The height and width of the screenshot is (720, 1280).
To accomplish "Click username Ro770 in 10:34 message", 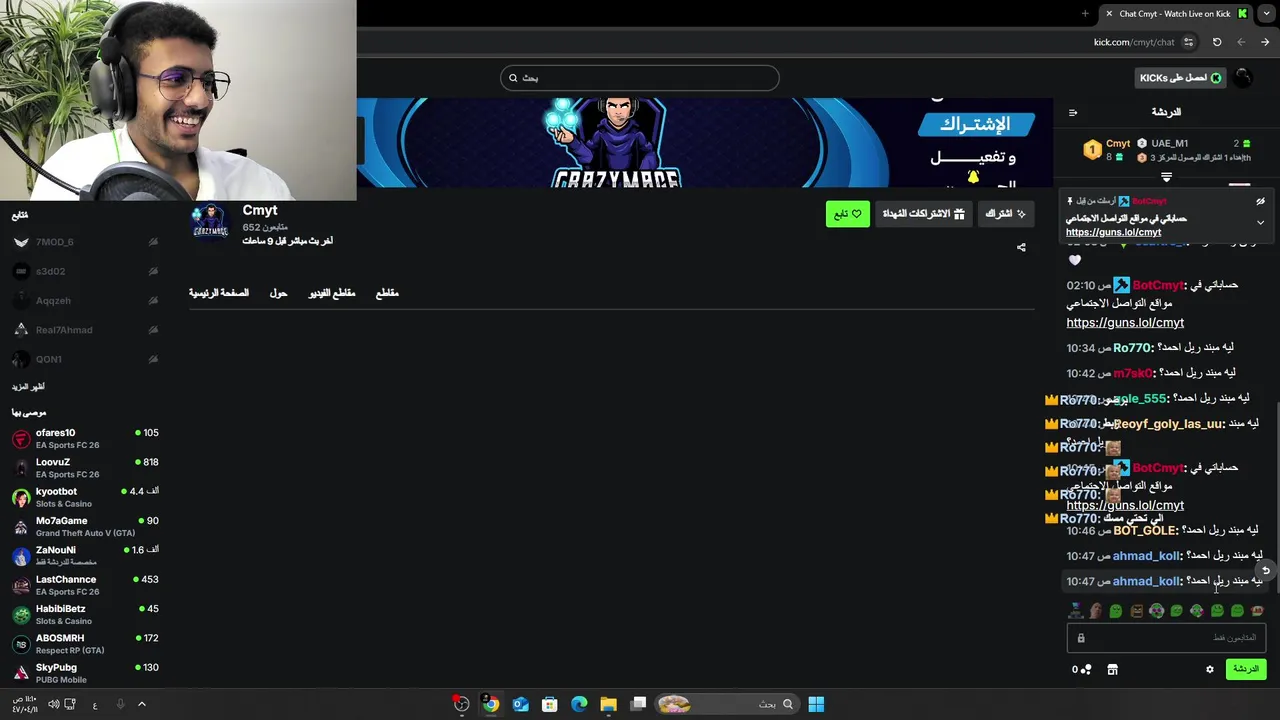I will [x=1133, y=347].
